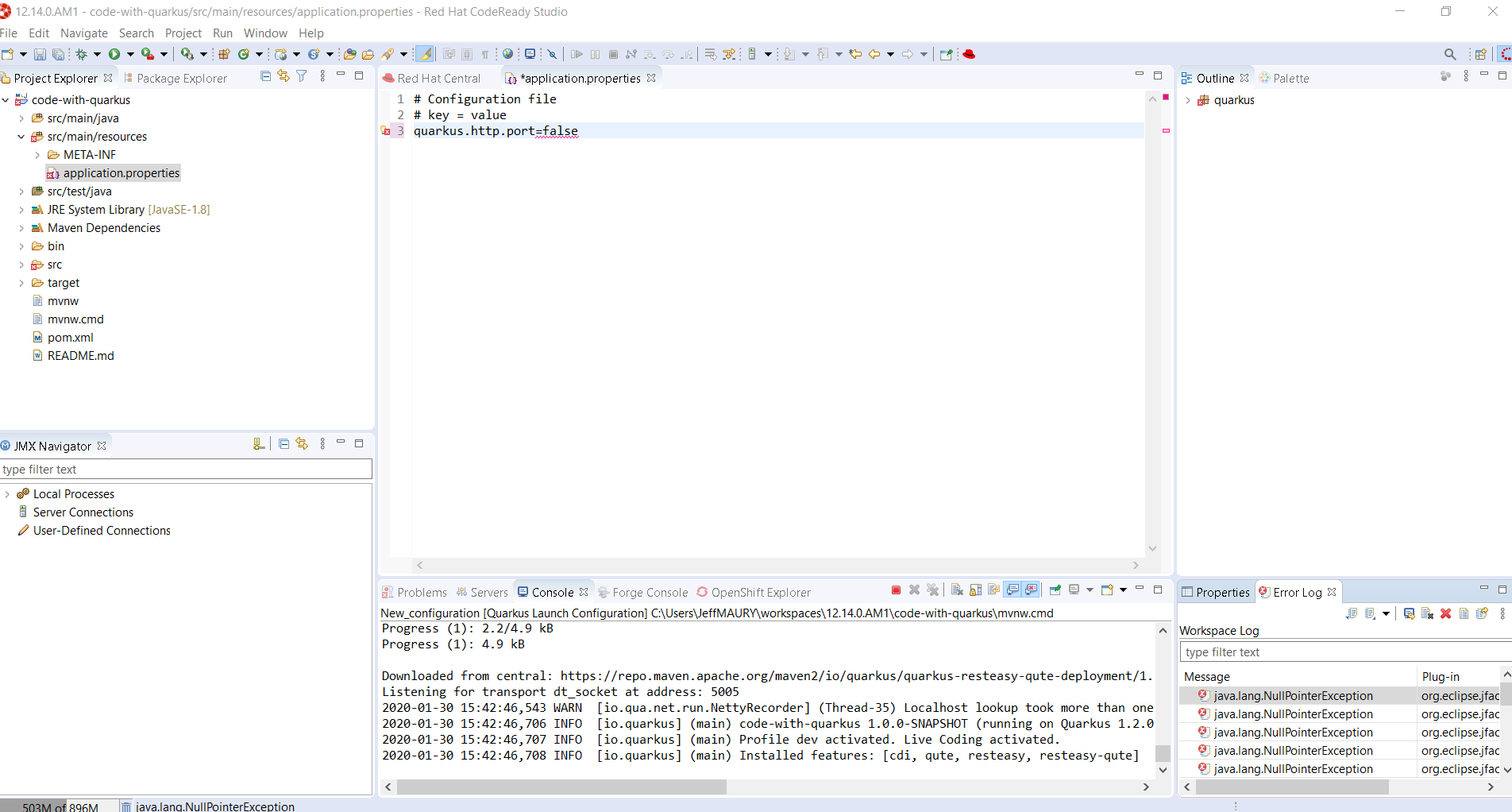Click the error marker on line 3 in the editor gutter
This screenshot has width=1512, height=812.
pos(386,131)
